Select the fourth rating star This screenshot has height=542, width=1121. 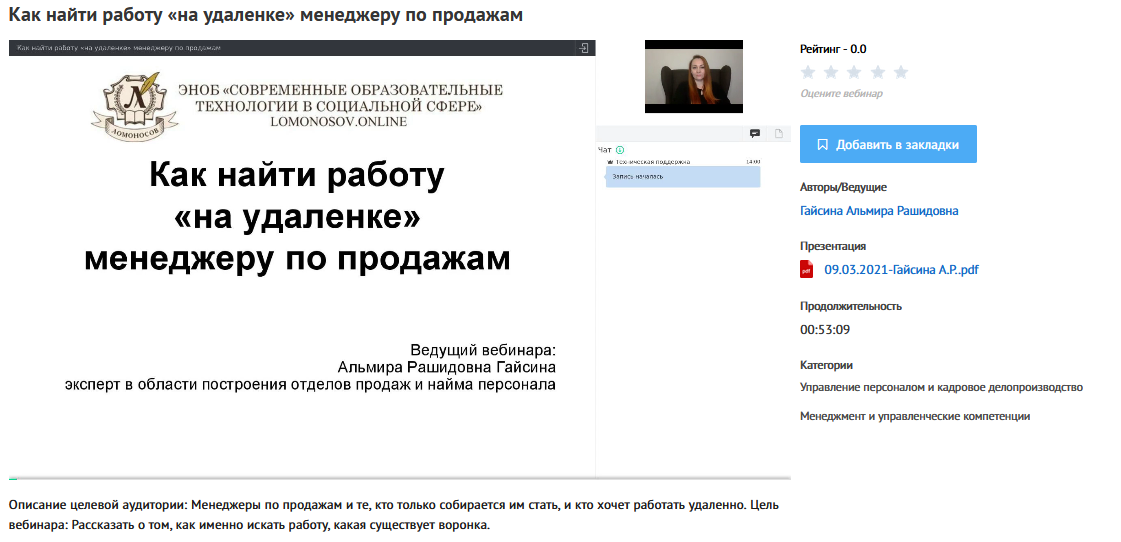pyautogui.click(x=877, y=72)
